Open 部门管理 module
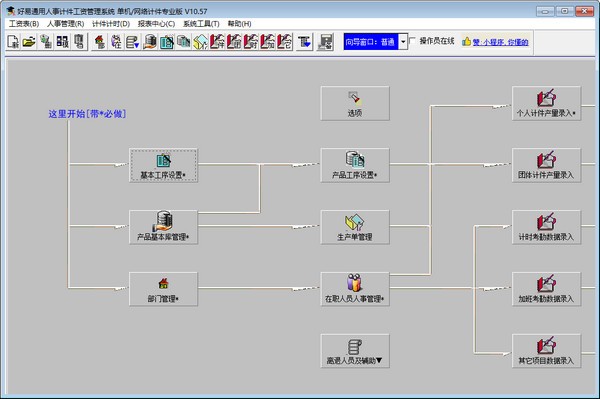600x399 pixels. 163,289
